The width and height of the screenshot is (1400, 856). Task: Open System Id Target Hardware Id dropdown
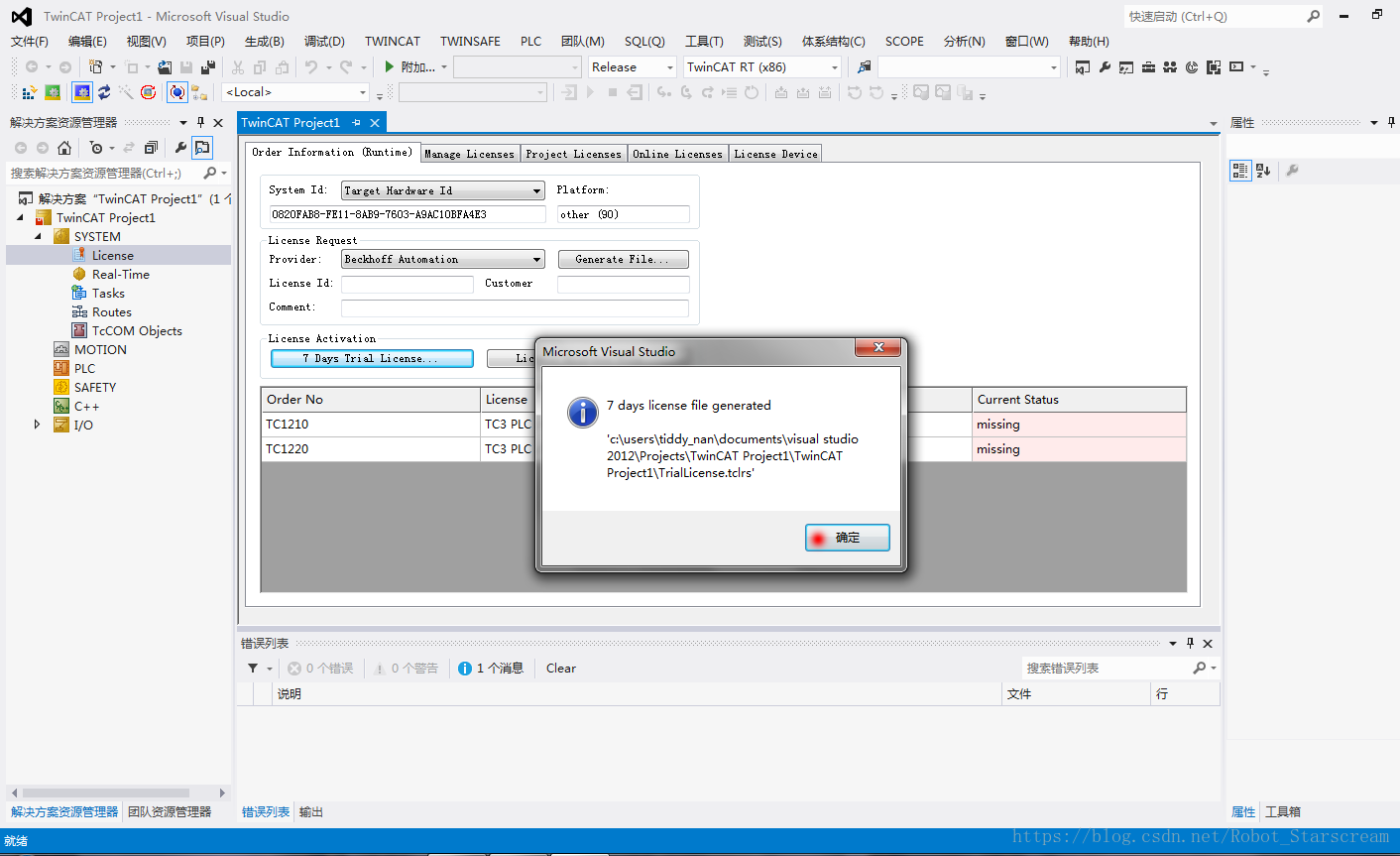pos(536,190)
